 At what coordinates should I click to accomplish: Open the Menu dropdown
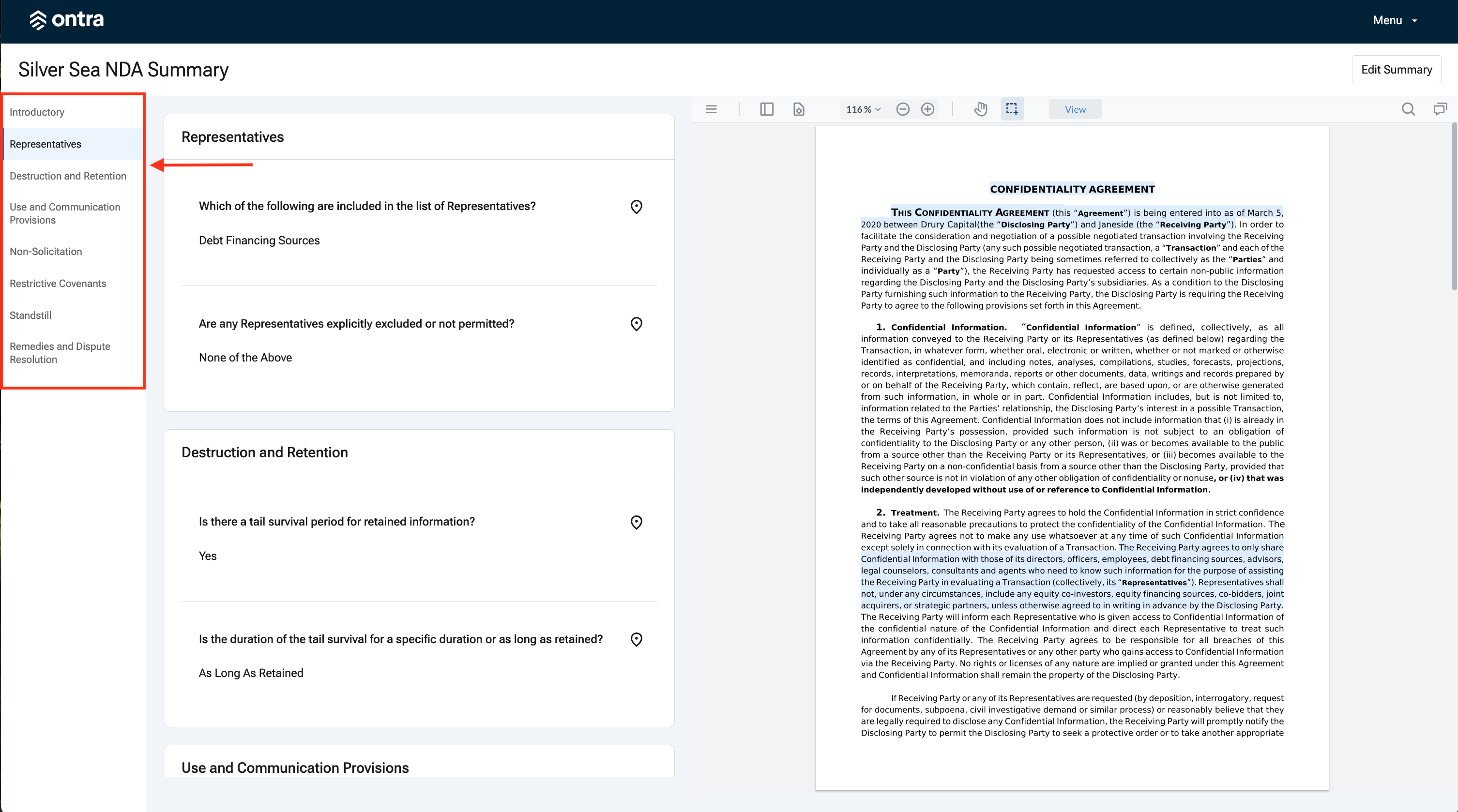pos(1395,20)
